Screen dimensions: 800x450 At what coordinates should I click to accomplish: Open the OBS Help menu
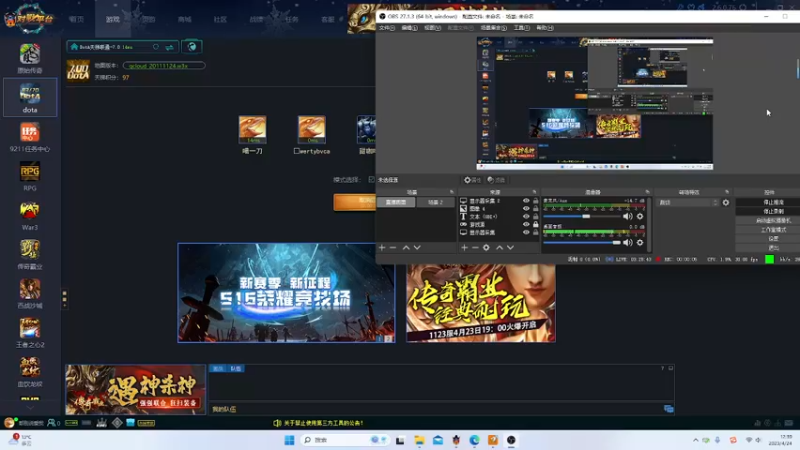coord(544,28)
